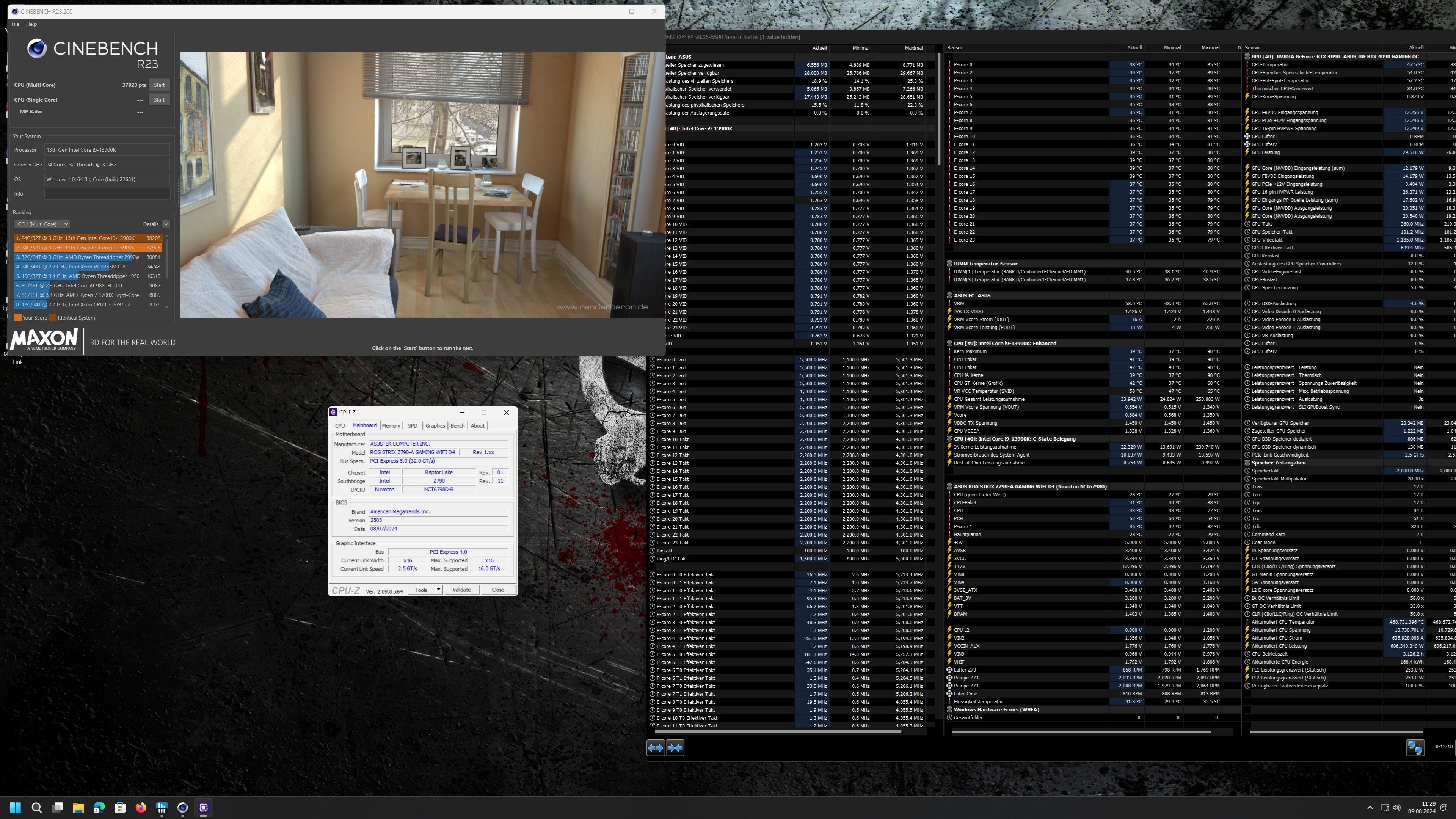Click the CPU-Z Validate button
The width and height of the screenshot is (1456, 819).
tap(461, 590)
